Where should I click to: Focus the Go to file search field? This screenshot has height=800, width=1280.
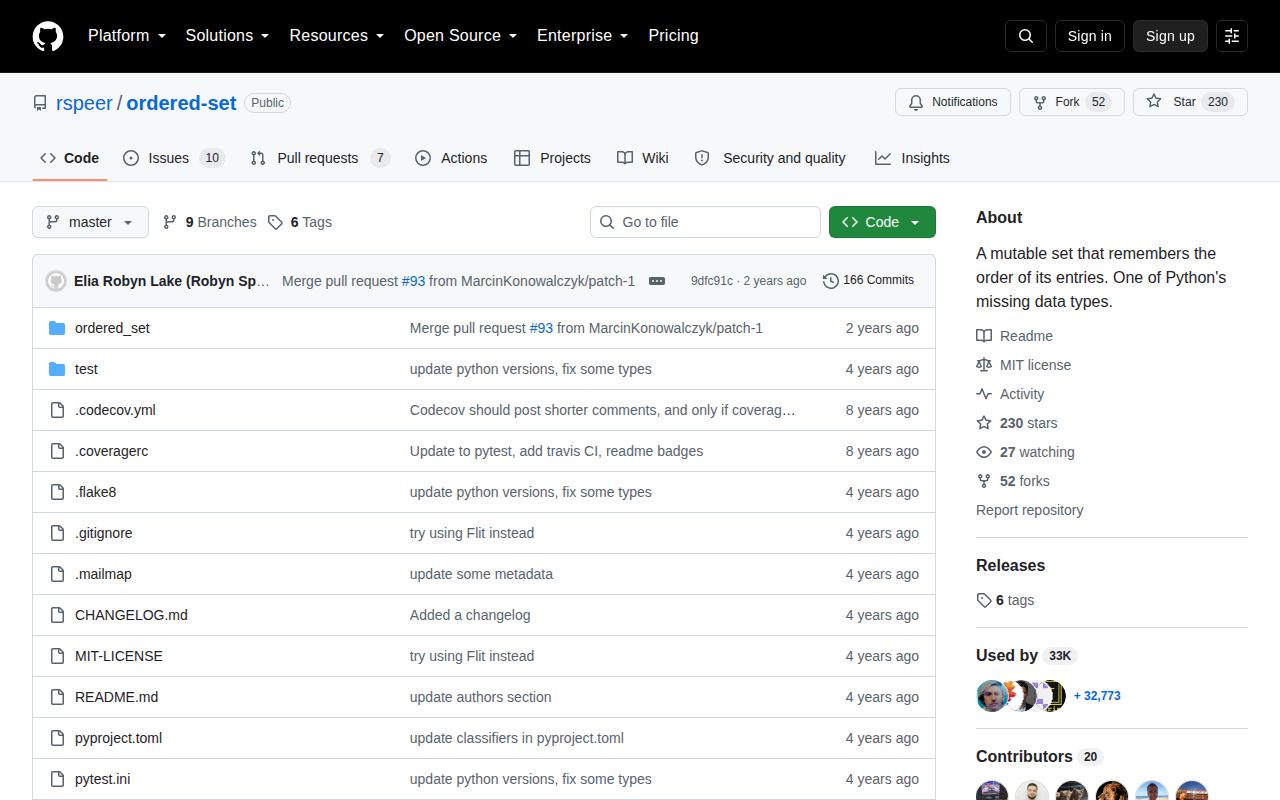click(705, 222)
